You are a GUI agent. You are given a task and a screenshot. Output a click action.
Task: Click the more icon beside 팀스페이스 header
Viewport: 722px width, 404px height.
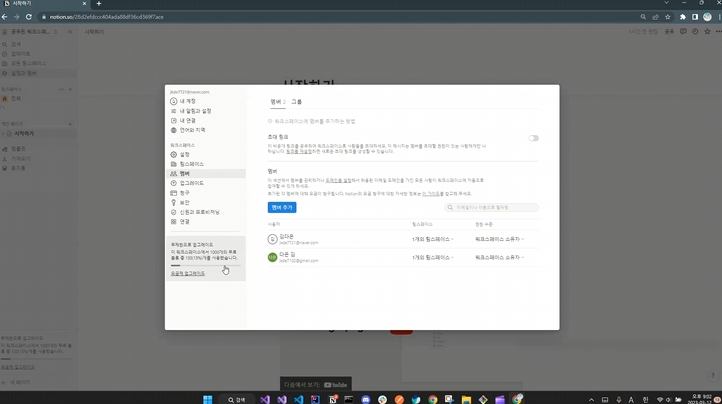[62, 89]
